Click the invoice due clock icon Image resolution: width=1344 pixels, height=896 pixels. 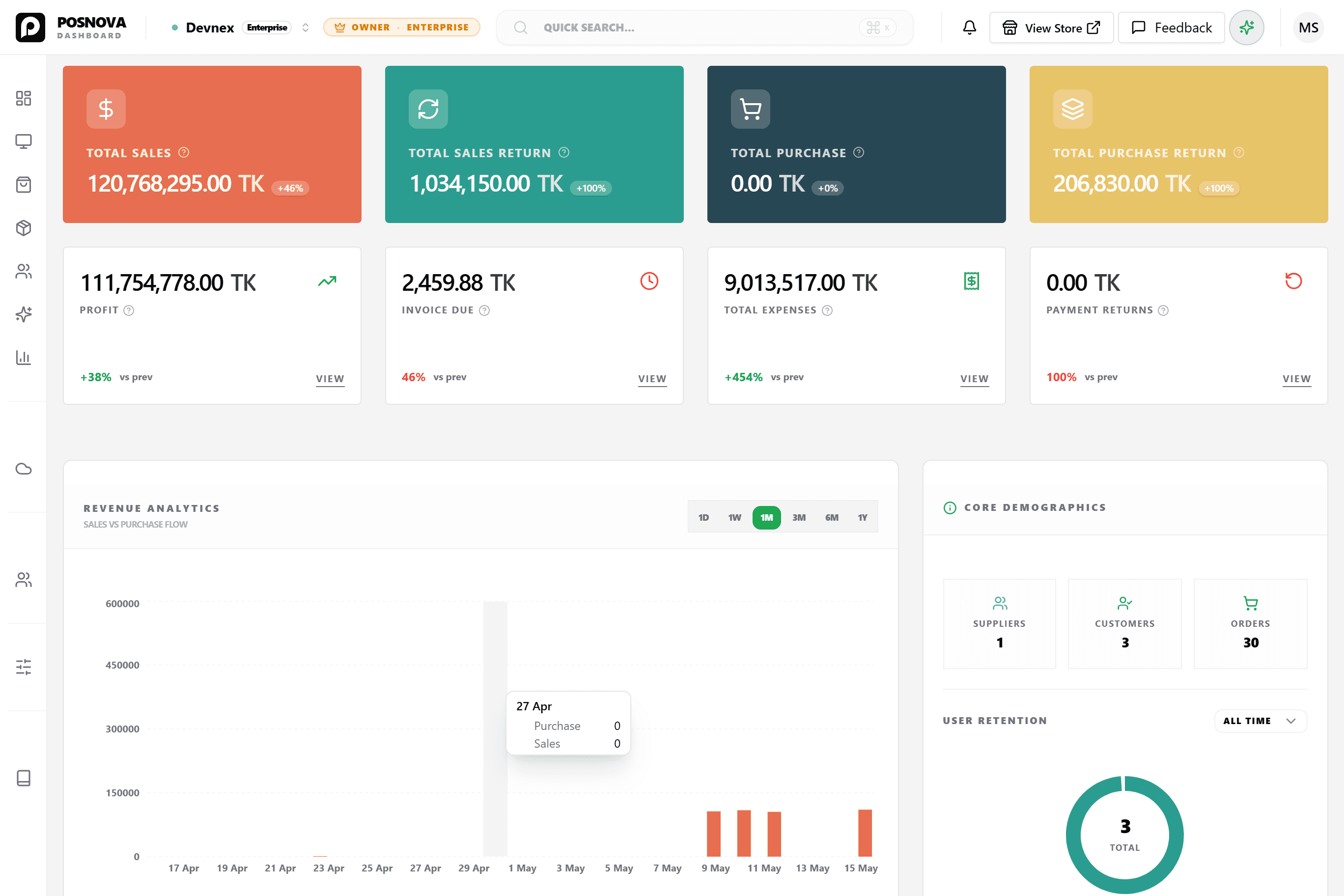click(649, 281)
